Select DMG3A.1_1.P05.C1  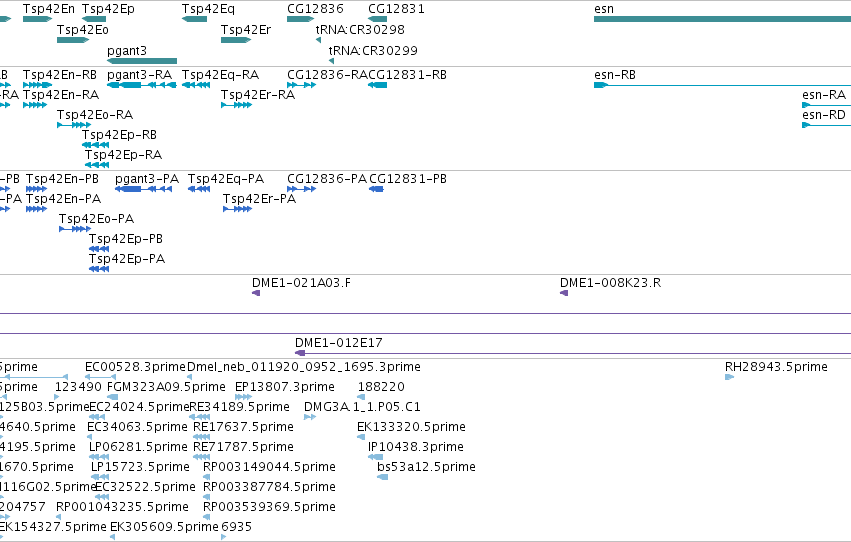point(310,417)
